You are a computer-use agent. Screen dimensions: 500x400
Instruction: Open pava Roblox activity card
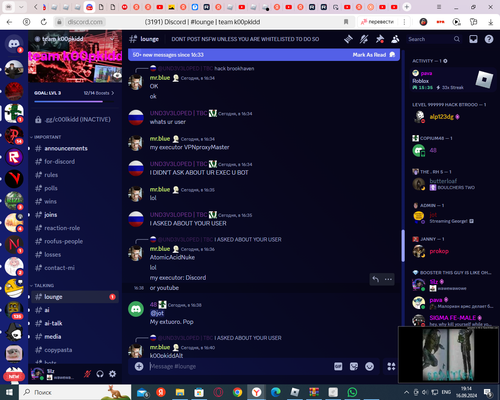point(453,80)
